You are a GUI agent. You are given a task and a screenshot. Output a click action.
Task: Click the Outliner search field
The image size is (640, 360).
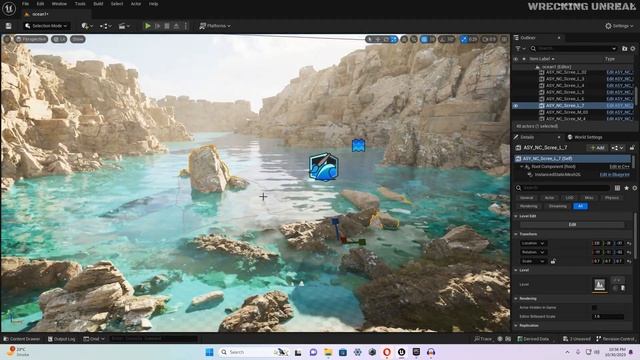573,49
